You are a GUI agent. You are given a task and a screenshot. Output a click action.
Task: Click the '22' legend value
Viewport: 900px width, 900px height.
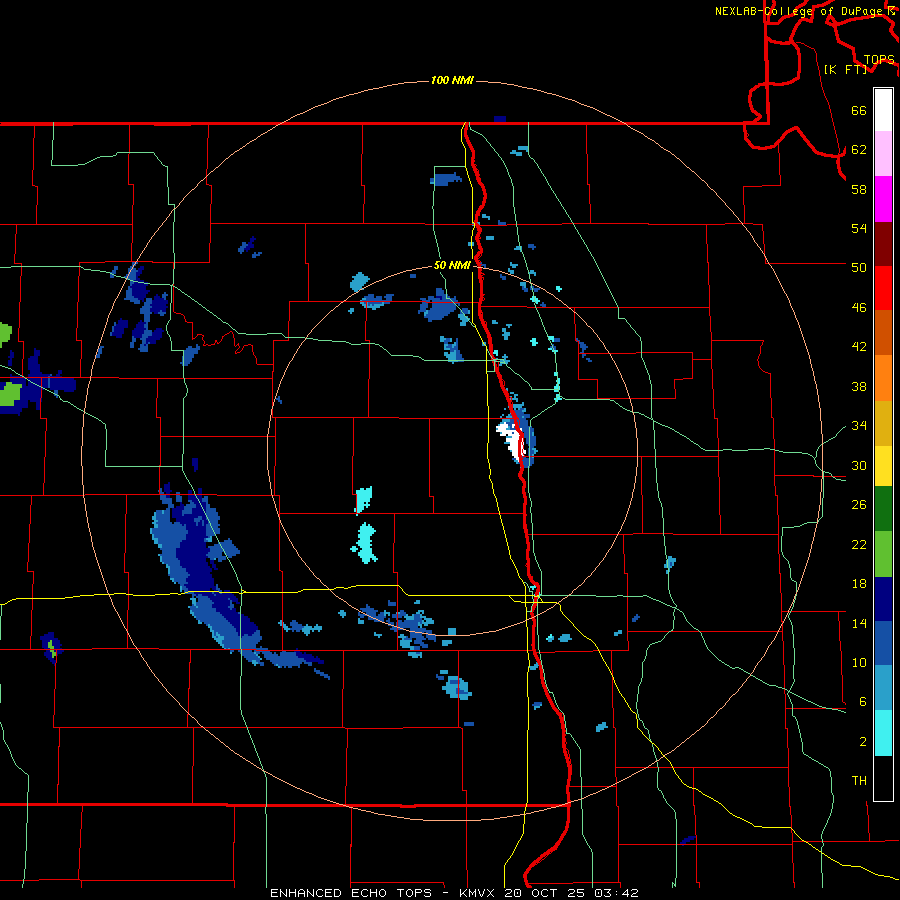[859, 544]
